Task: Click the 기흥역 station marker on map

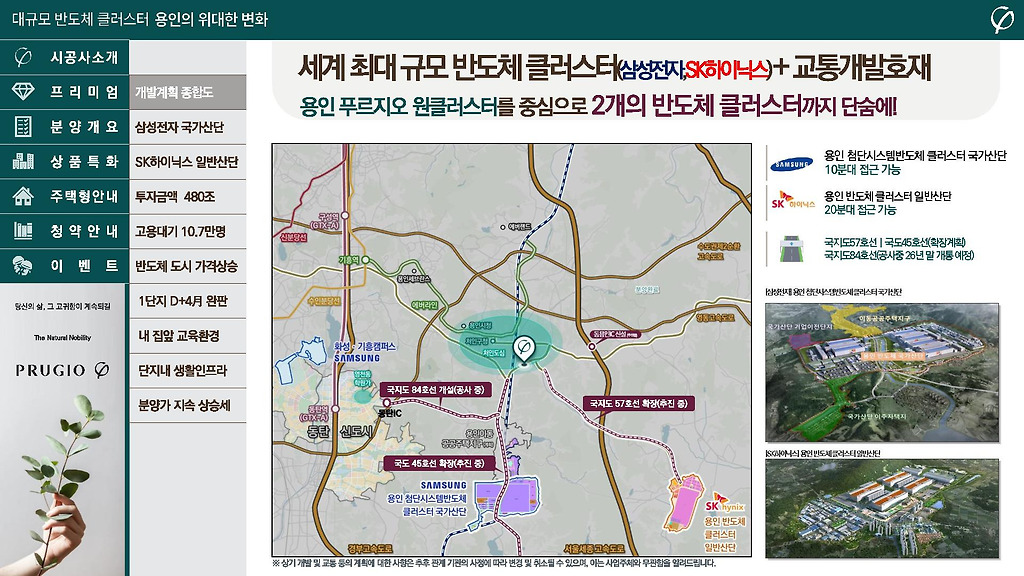Action: [x=366, y=260]
